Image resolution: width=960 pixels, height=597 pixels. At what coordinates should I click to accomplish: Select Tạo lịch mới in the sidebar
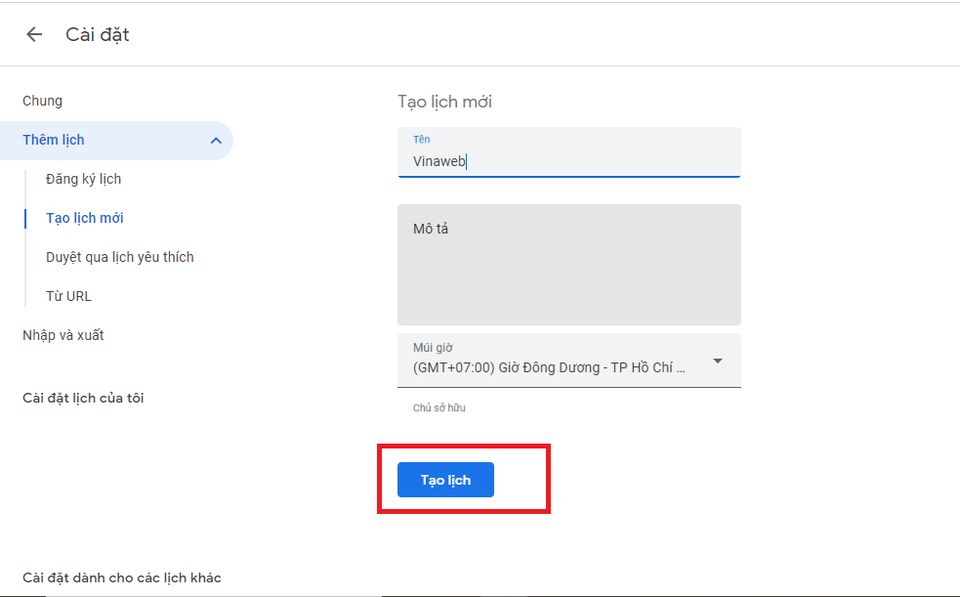(x=85, y=218)
